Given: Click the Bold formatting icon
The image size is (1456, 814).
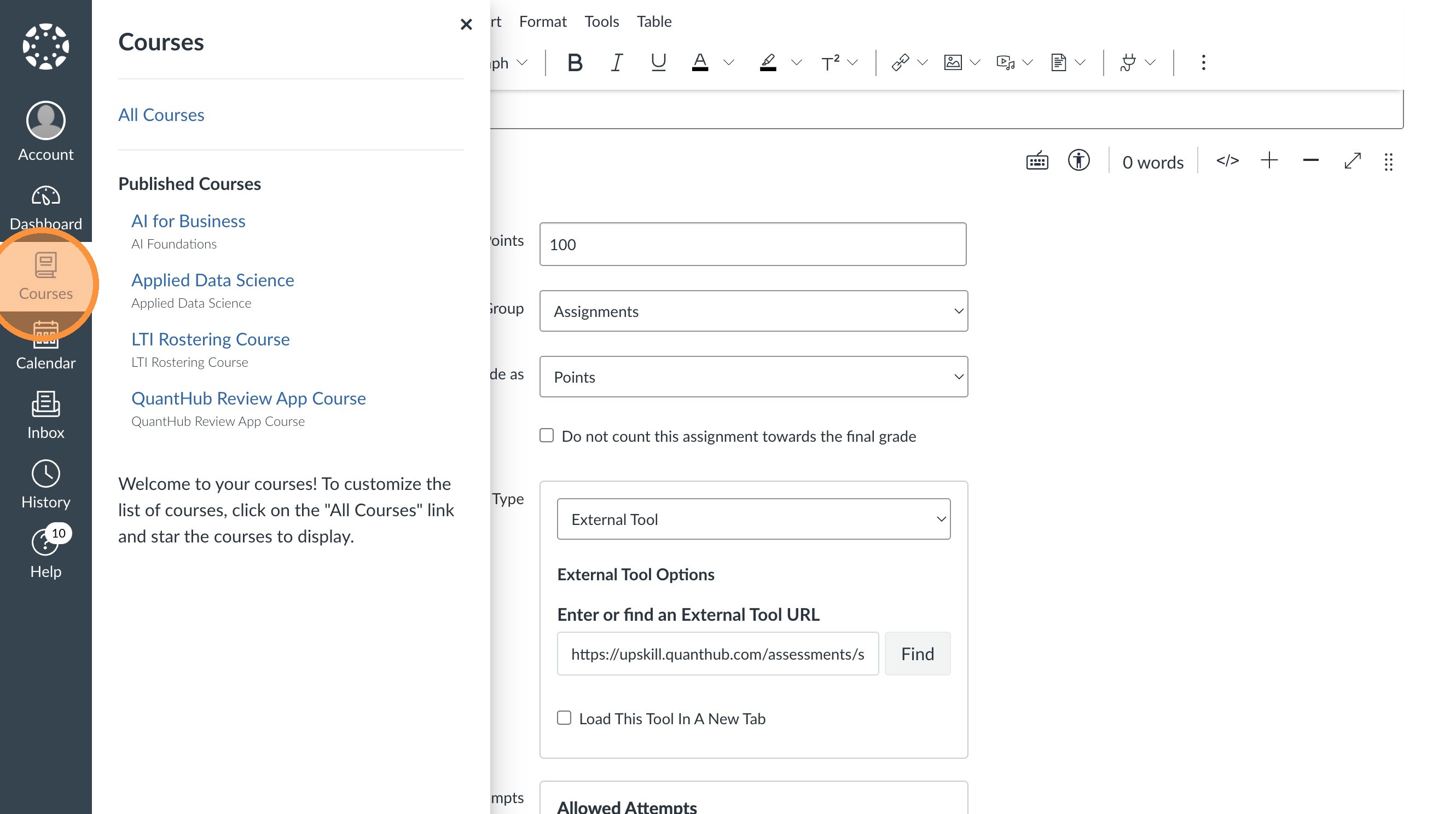Looking at the screenshot, I should click(575, 62).
